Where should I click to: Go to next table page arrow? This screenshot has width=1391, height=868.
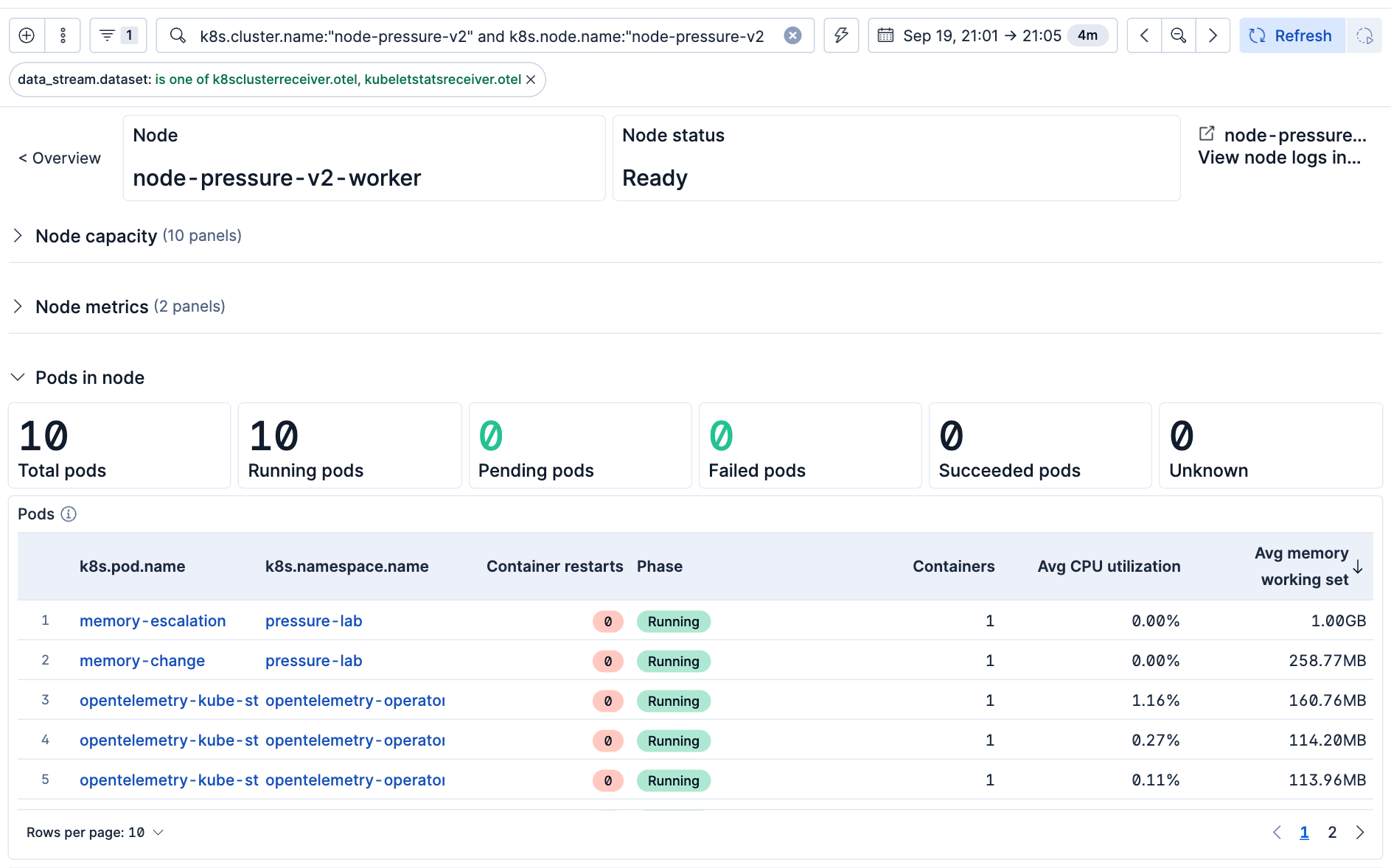[1360, 833]
